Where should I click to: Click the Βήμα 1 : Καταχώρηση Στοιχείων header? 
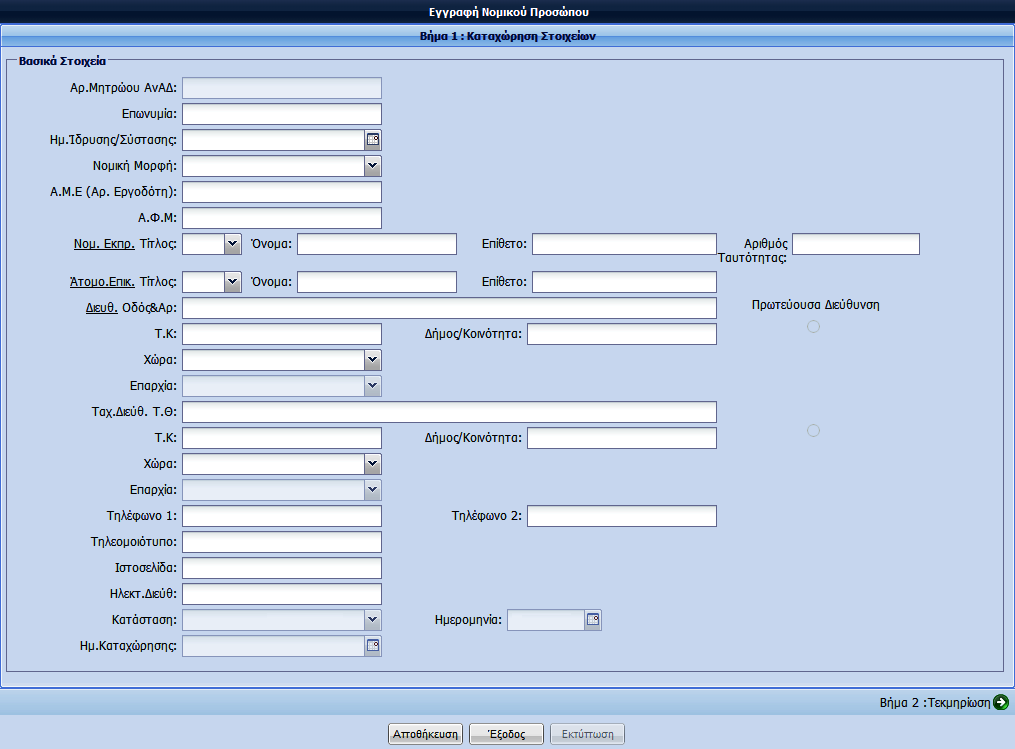coord(508,36)
